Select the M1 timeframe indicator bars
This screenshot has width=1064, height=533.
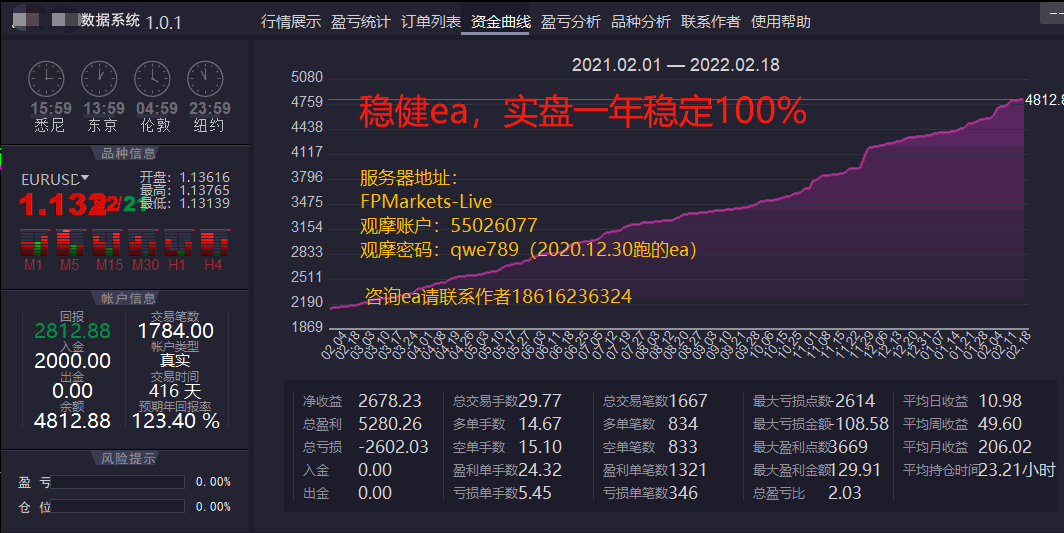[x=33, y=243]
